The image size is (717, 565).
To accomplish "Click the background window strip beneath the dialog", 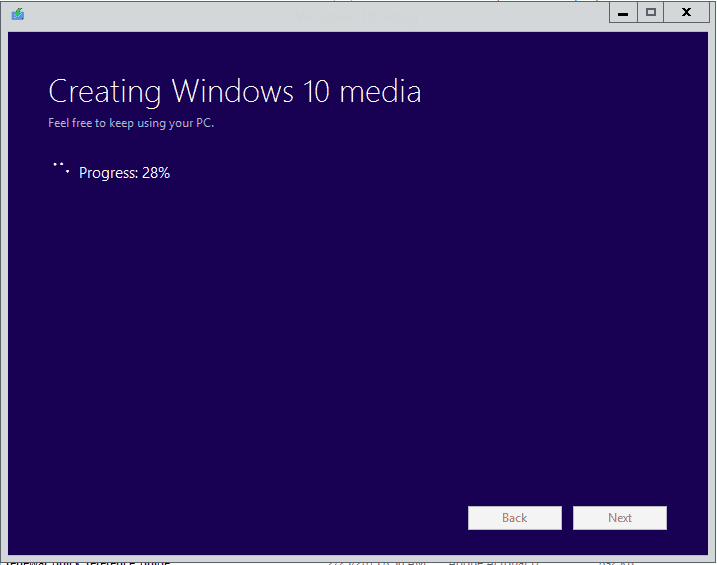I will coord(360,561).
